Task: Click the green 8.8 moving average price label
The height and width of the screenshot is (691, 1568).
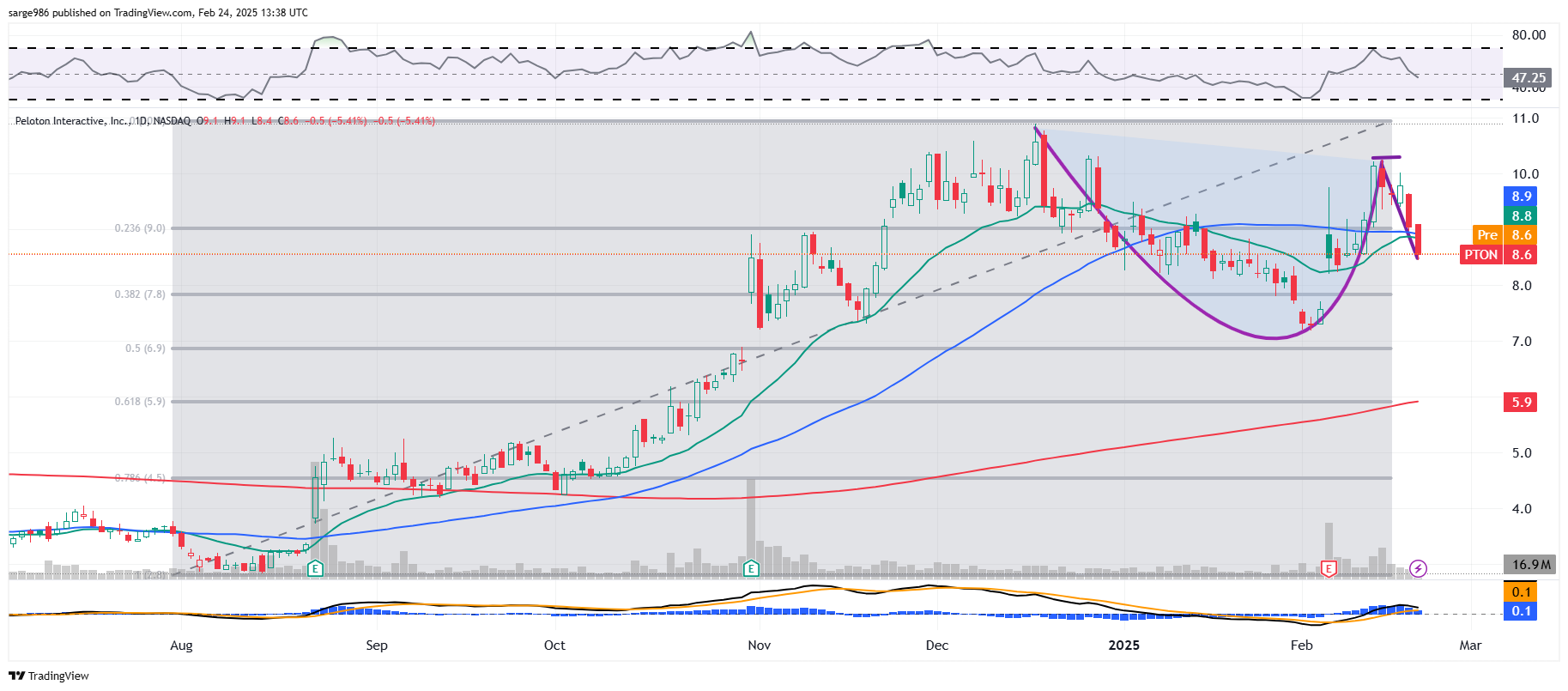Action: click(1522, 216)
